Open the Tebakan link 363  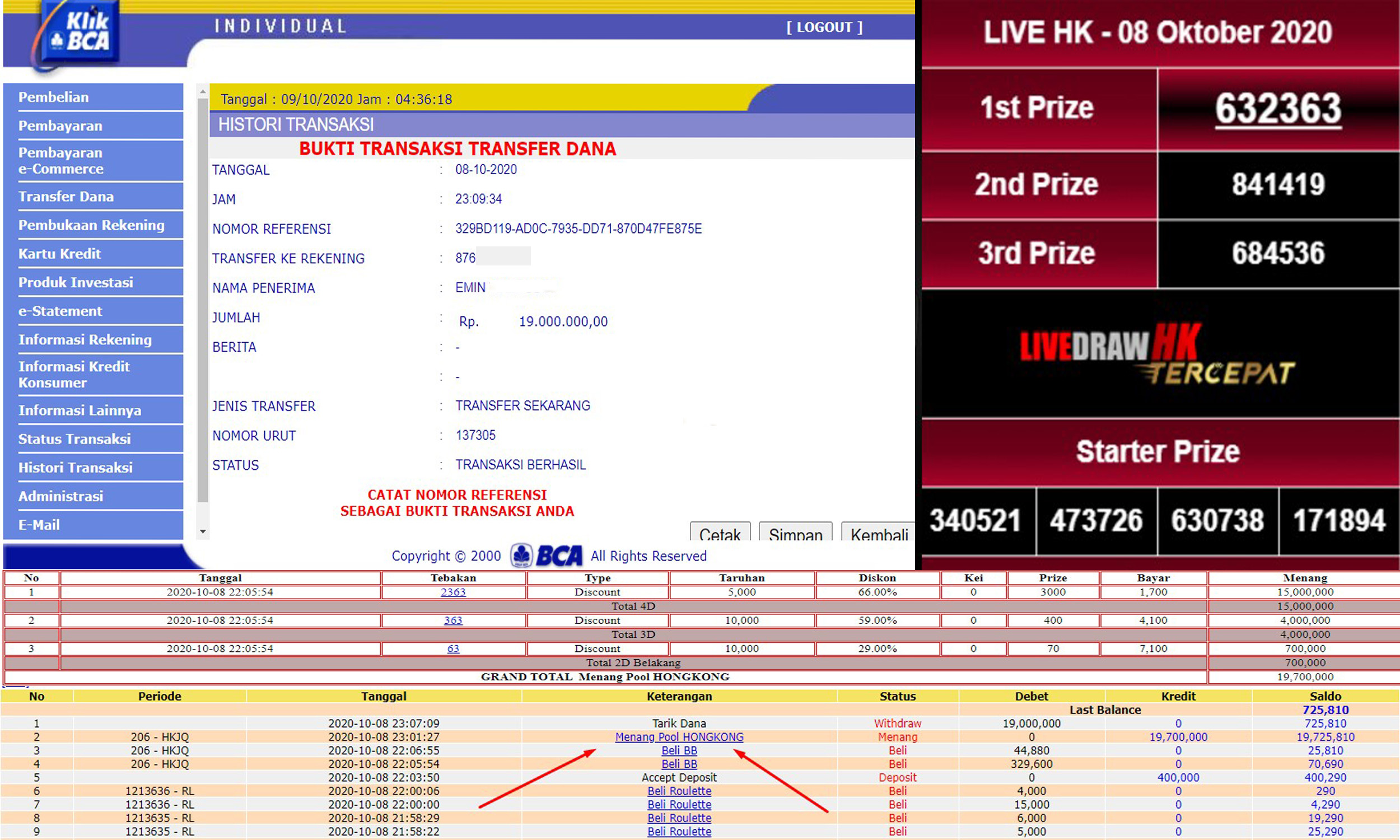453,620
